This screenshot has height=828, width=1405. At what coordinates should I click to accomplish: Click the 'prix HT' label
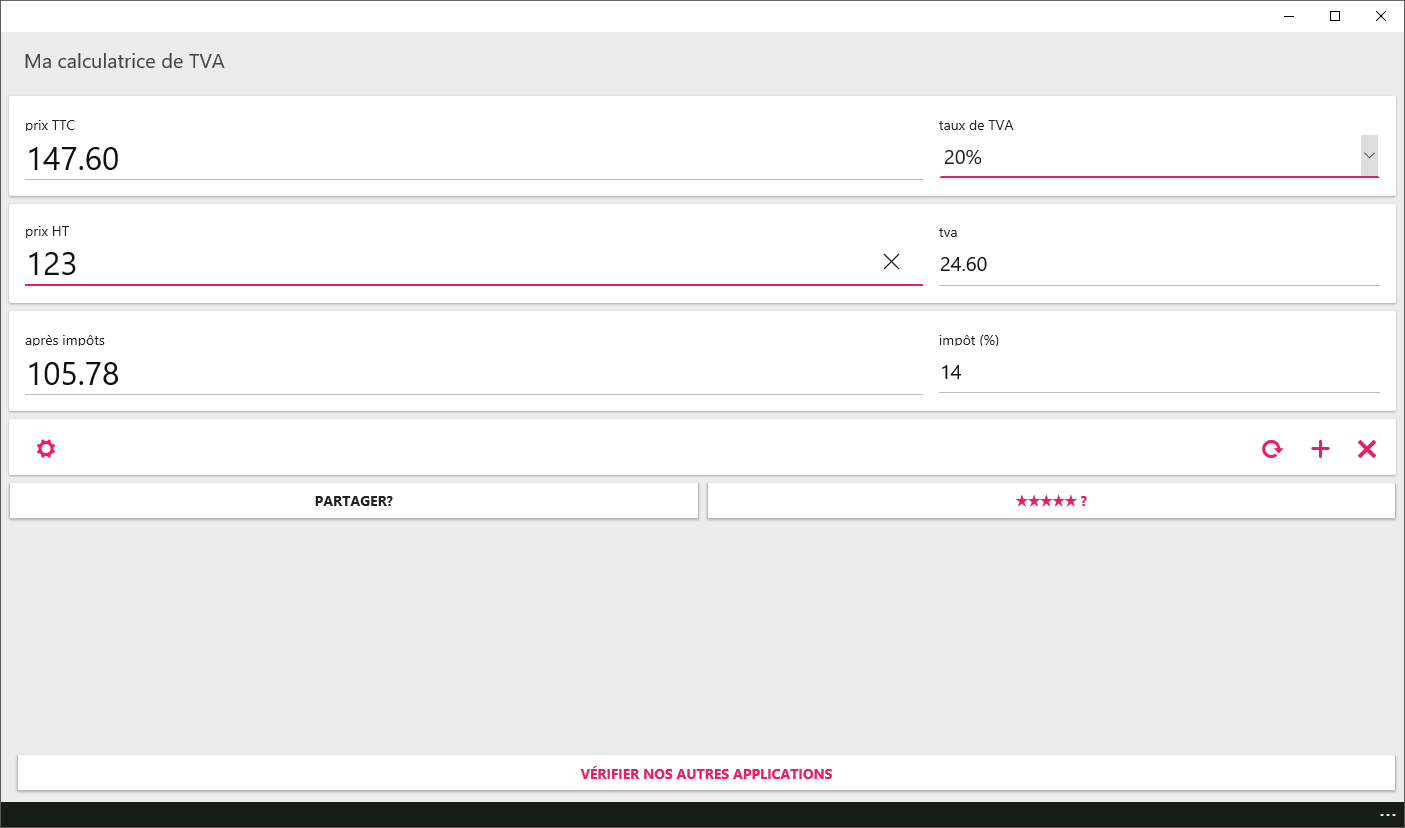tap(47, 231)
